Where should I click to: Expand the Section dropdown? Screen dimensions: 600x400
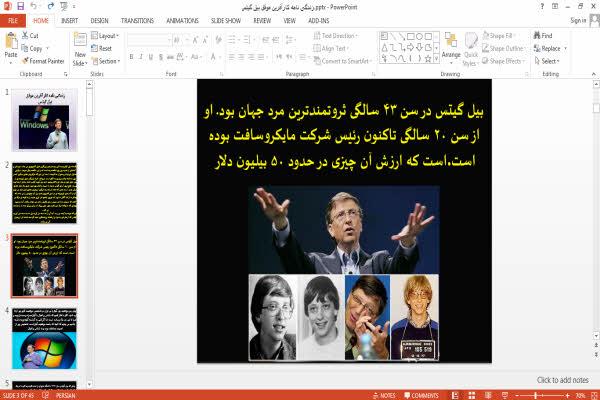point(106,61)
